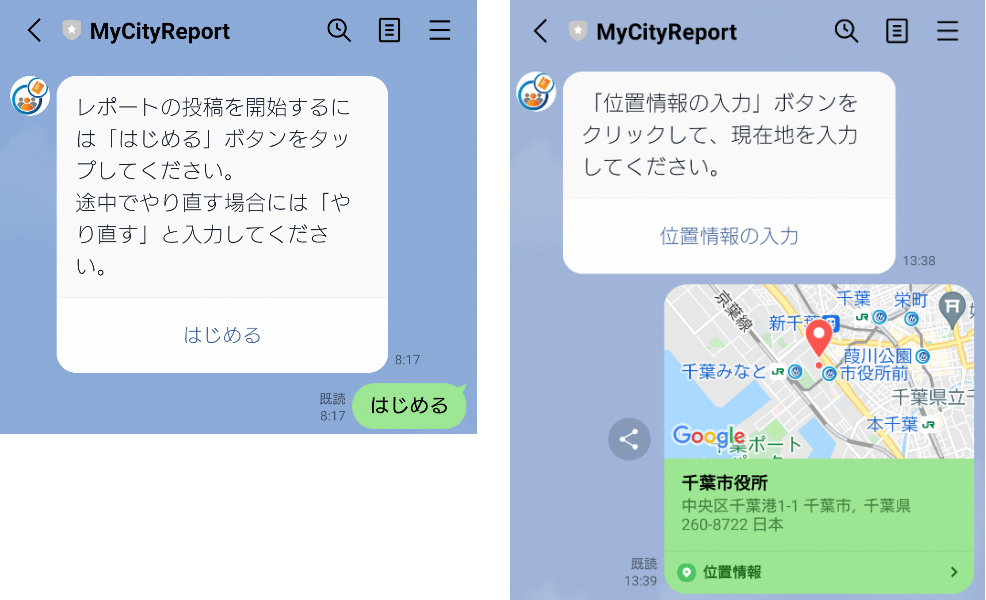Tap 市役所前 station label on map
The image size is (986, 600).
(874, 374)
